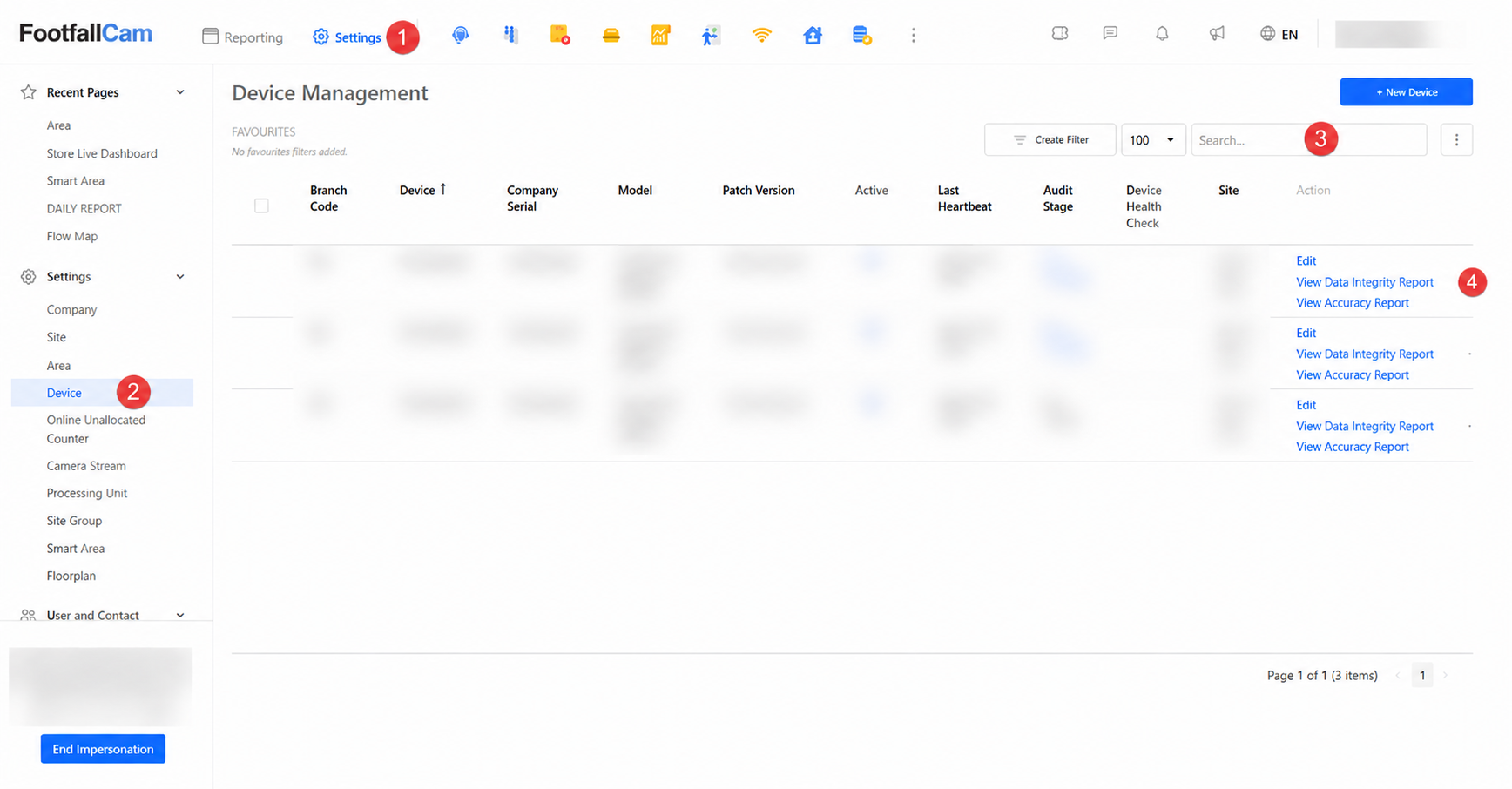Open Processing Unit settings page
This screenshot has height=789, width=1512.
86,493
